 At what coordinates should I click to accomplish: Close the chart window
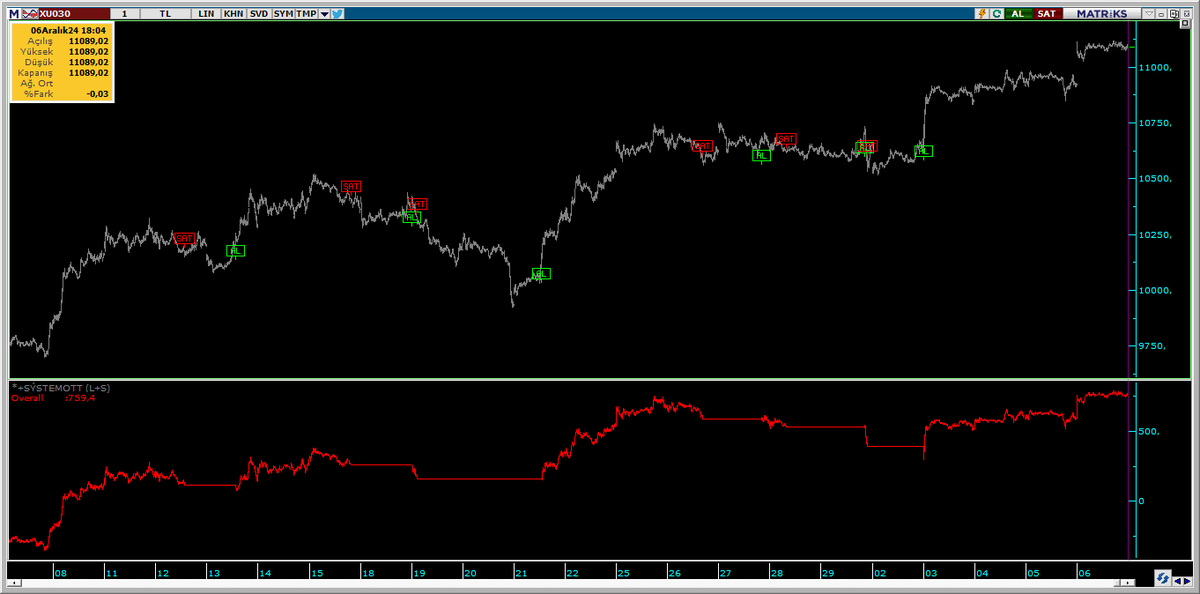[1186, 14]
